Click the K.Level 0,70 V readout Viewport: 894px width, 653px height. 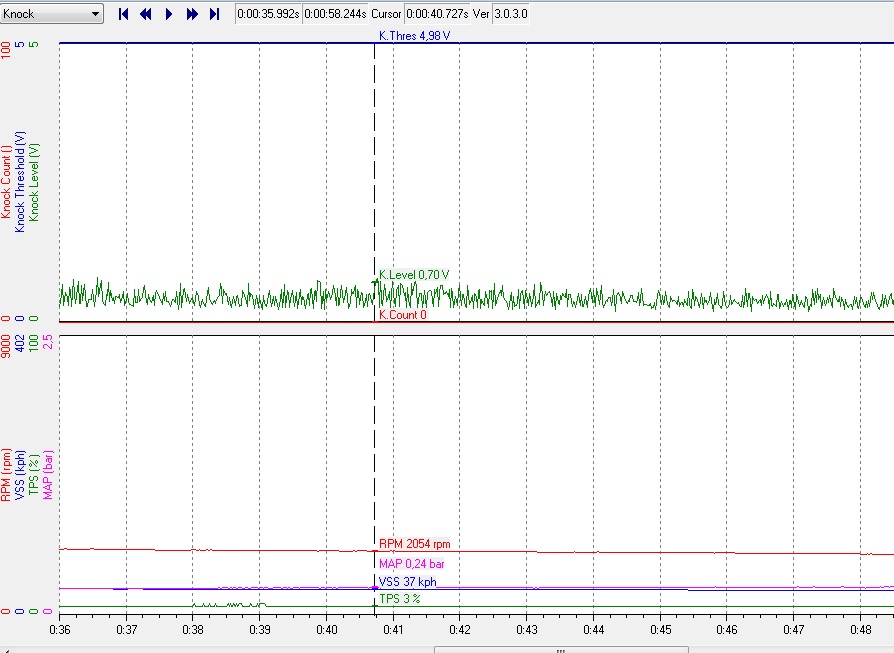(x=414, y=275)
